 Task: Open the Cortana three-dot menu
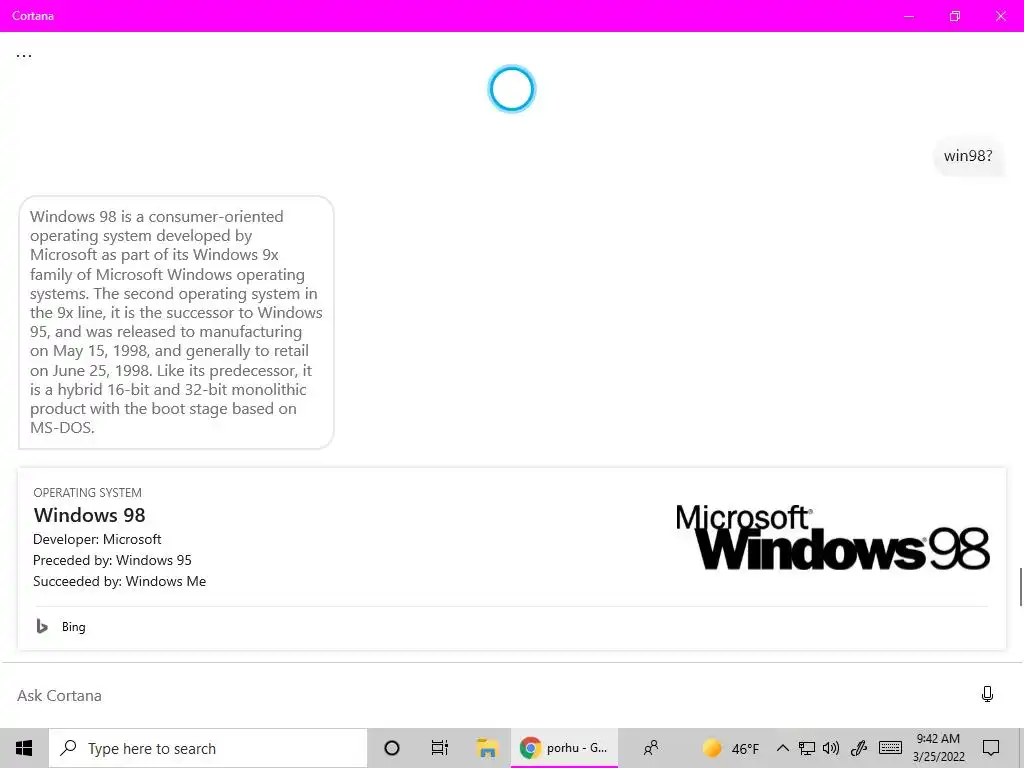pos(24,56)
